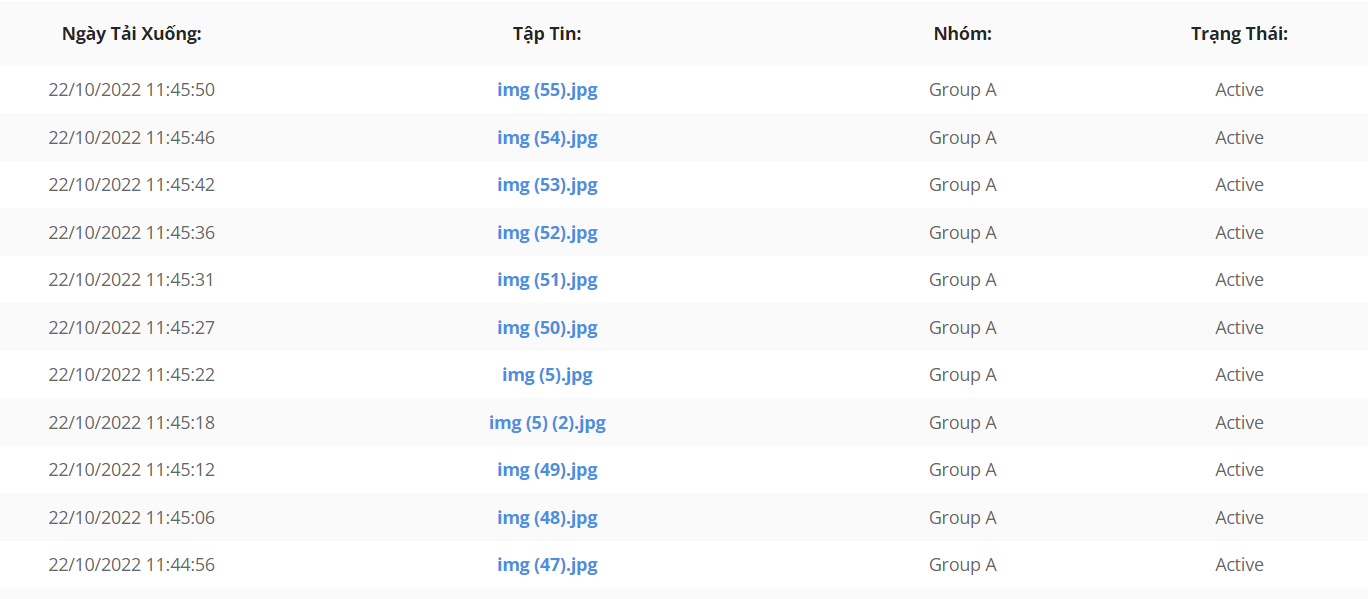Open file link img (53).jpg
The image size is (1368, 599).
(547, 185)
